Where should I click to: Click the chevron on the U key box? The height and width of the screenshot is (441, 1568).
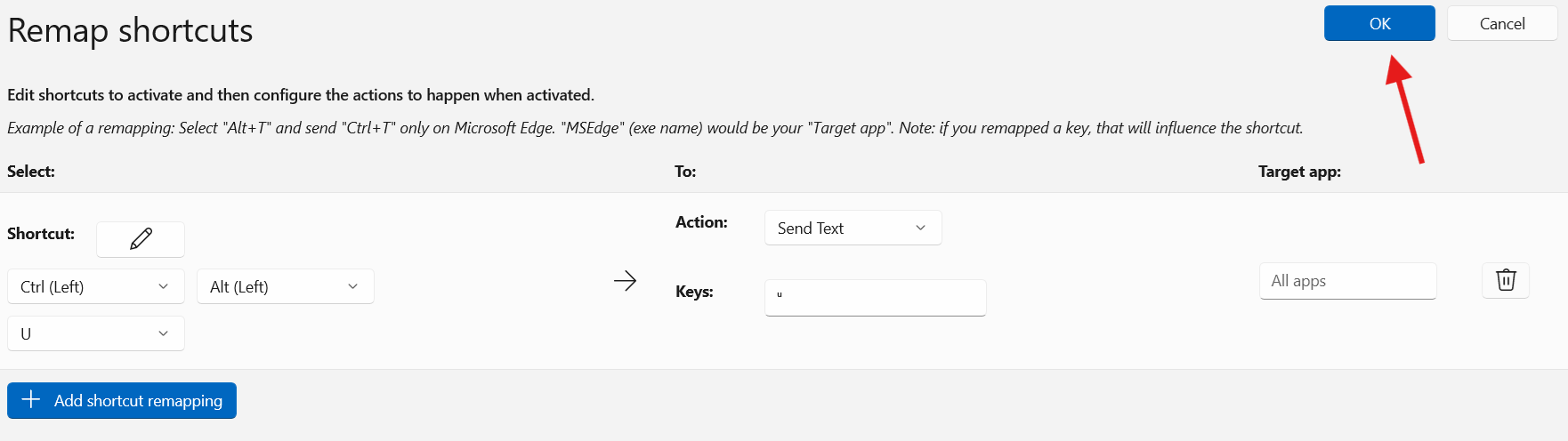163,333
